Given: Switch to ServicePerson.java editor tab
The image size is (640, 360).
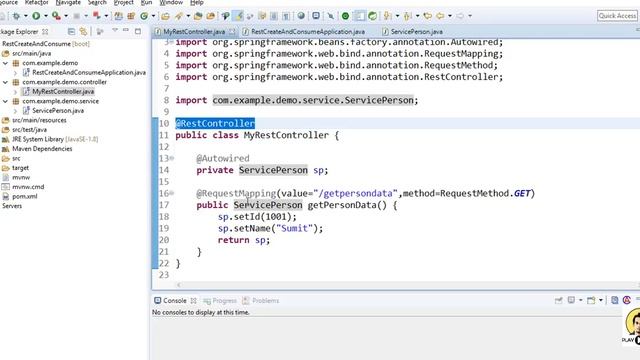Looking at the screenshot, I should (412, 31).
